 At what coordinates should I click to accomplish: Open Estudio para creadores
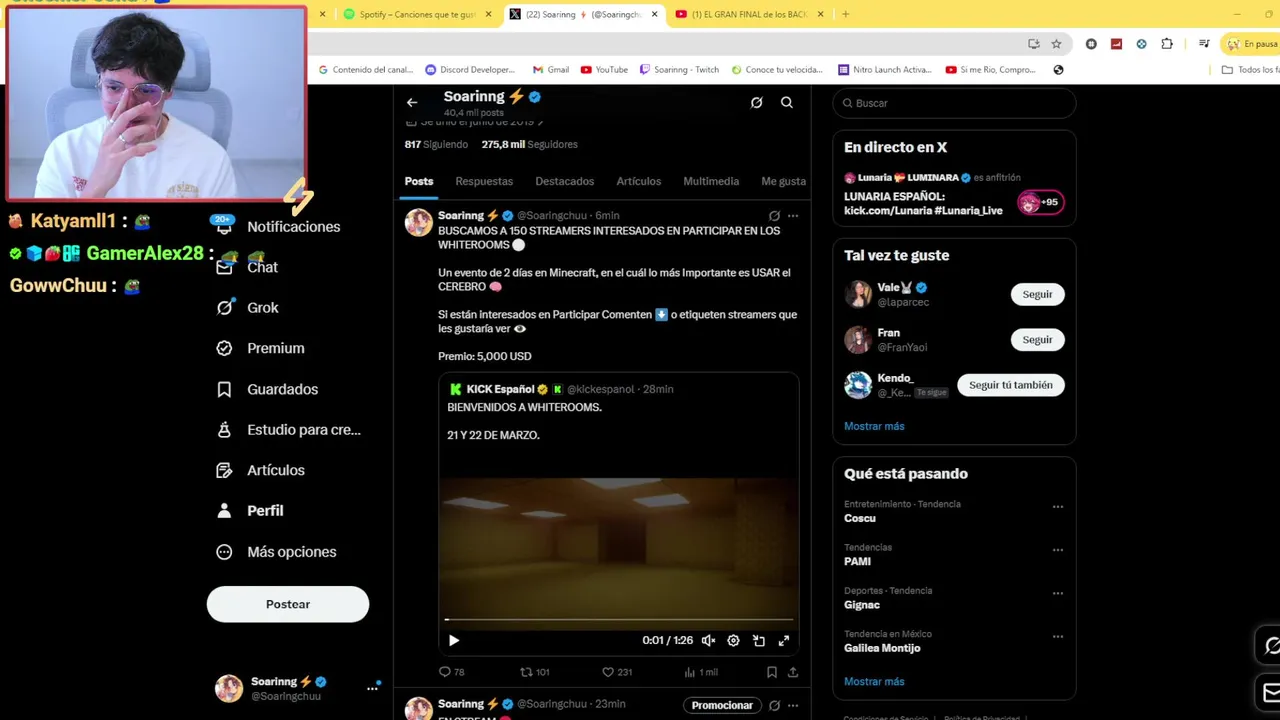tap(289, 430)
